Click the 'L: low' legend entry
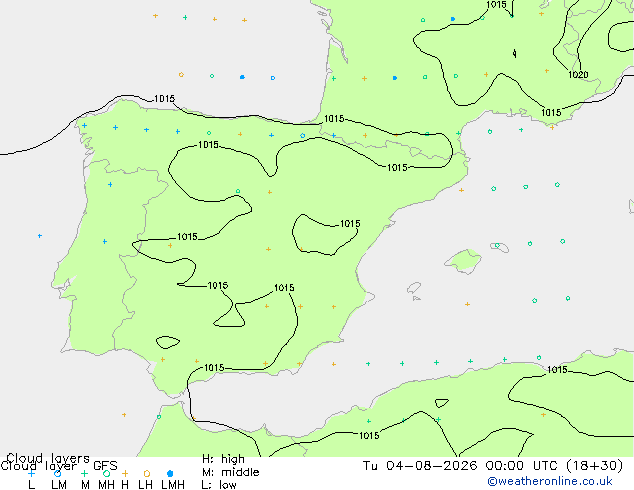Screen dimensions: 634x490 click(x=219, y=485)
